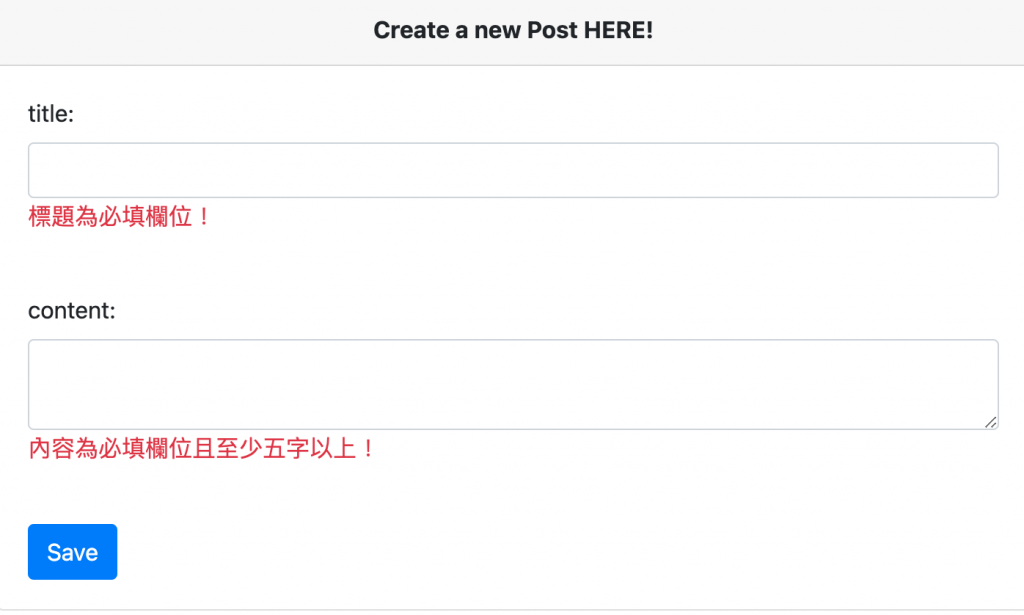The width and height of the screenshot is (1024, 615).
Task: Click the gray card header bar
Action: pos(512,32)
